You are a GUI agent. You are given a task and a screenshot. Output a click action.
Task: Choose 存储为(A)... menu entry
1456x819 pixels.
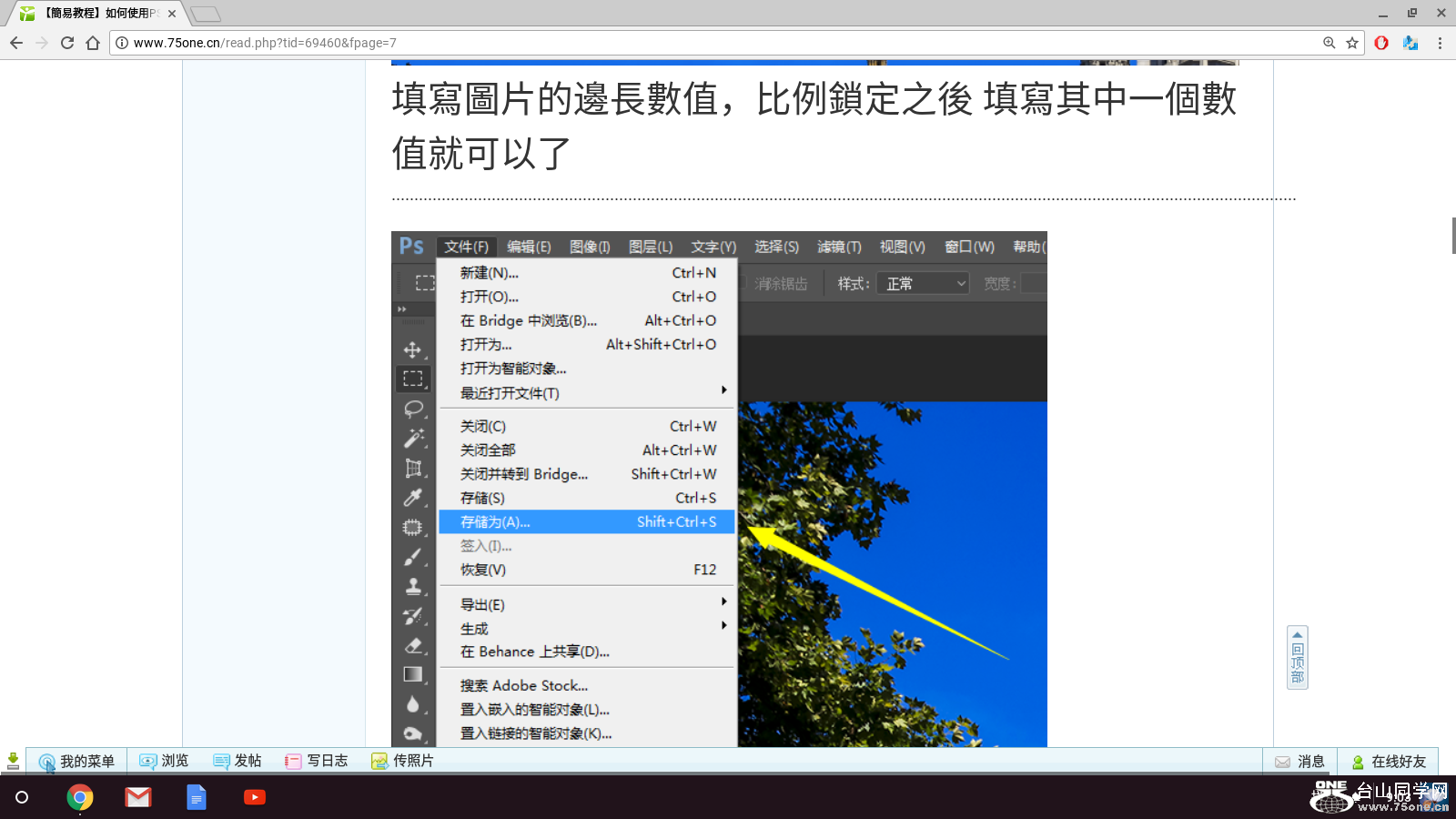click(x=587, y=521)
